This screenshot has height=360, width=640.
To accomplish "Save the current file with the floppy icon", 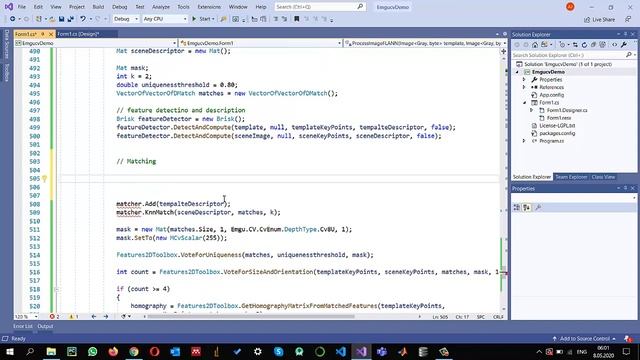I will tap(61, 19).
